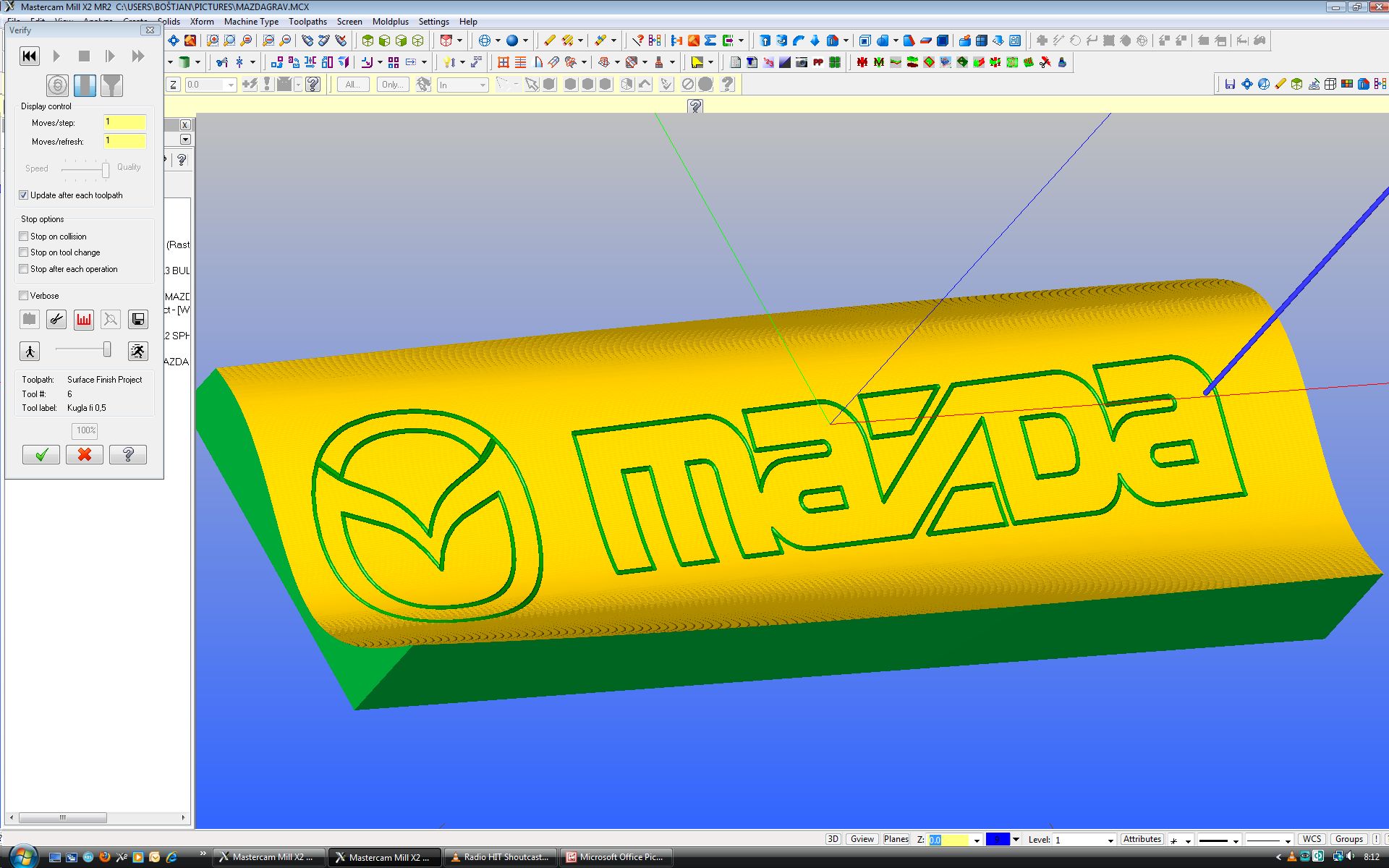Click the Analyze question-mark icon

638,41
